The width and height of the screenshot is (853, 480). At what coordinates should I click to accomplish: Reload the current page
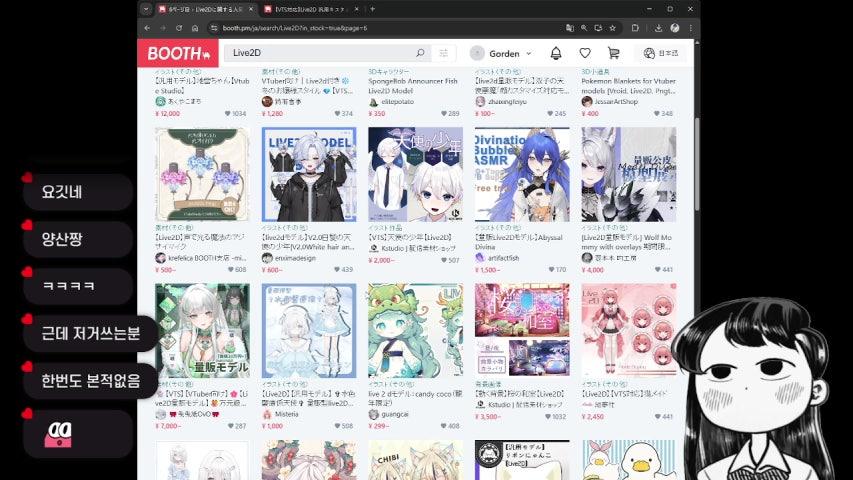click(178, 28)
